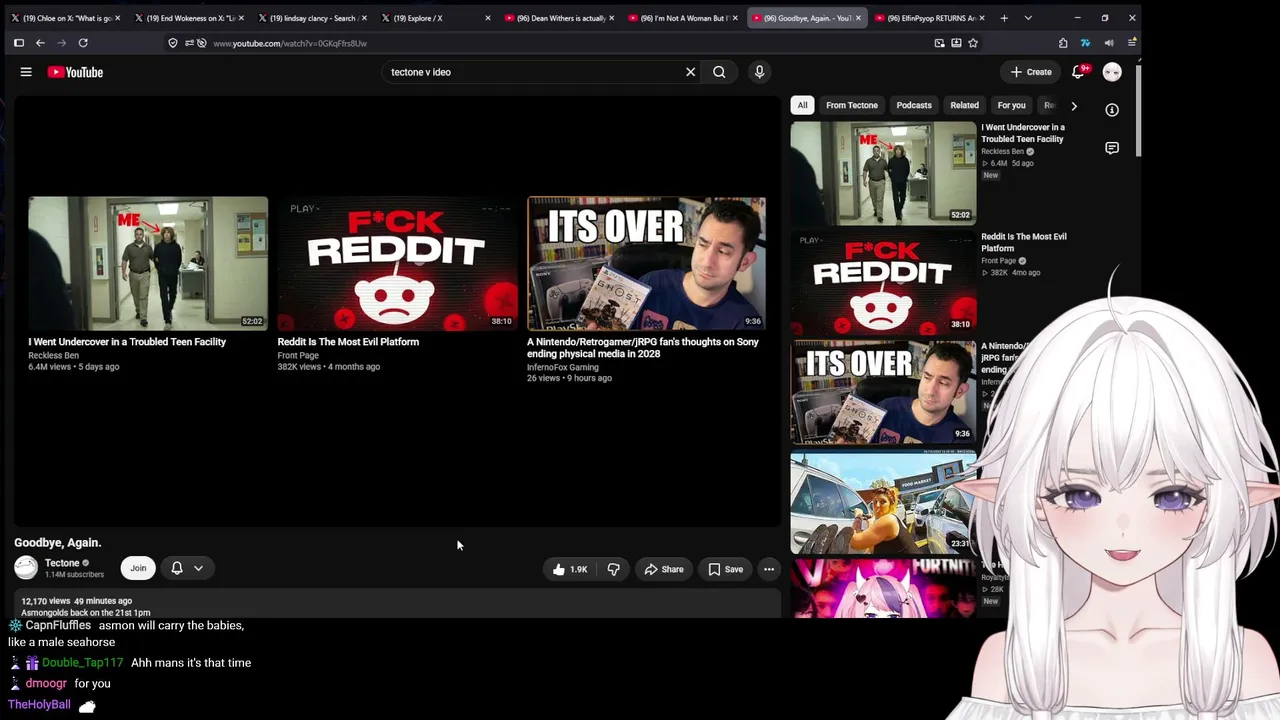1280x720 pixels.
Task: Click the video title 'Goodbye, Again.'
Action: (58, 542)
